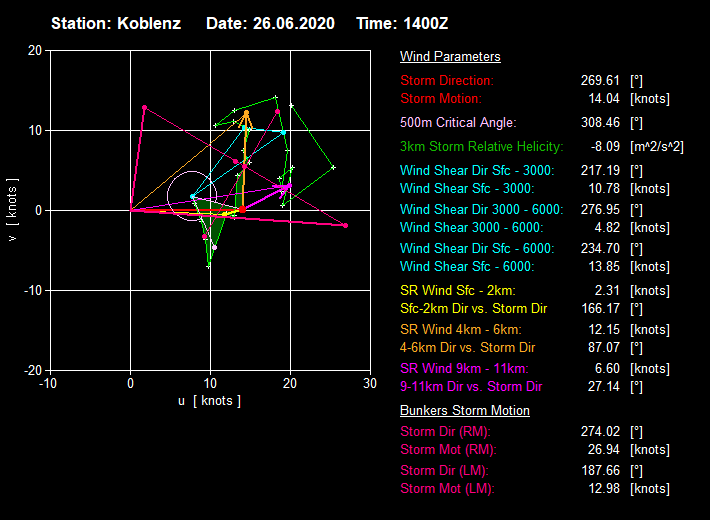
Task: Open the underlined Bunkers Storm Motion heading
Action: pyautogui.click(x=465, y=411)
